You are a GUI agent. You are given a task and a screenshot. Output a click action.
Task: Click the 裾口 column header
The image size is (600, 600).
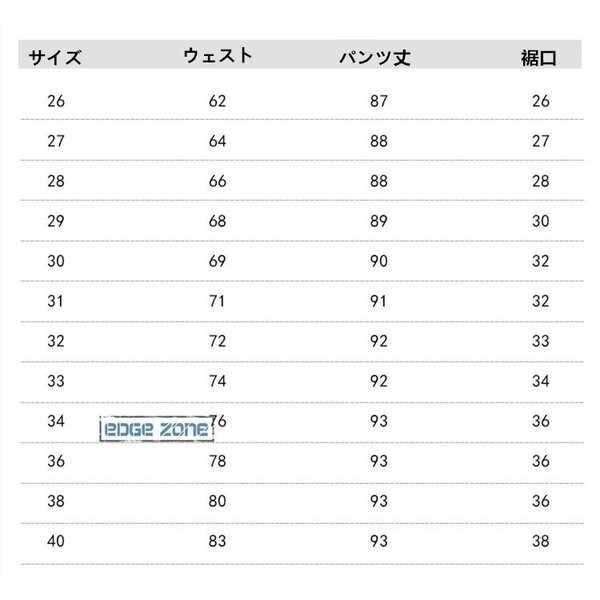pos(539,58)
